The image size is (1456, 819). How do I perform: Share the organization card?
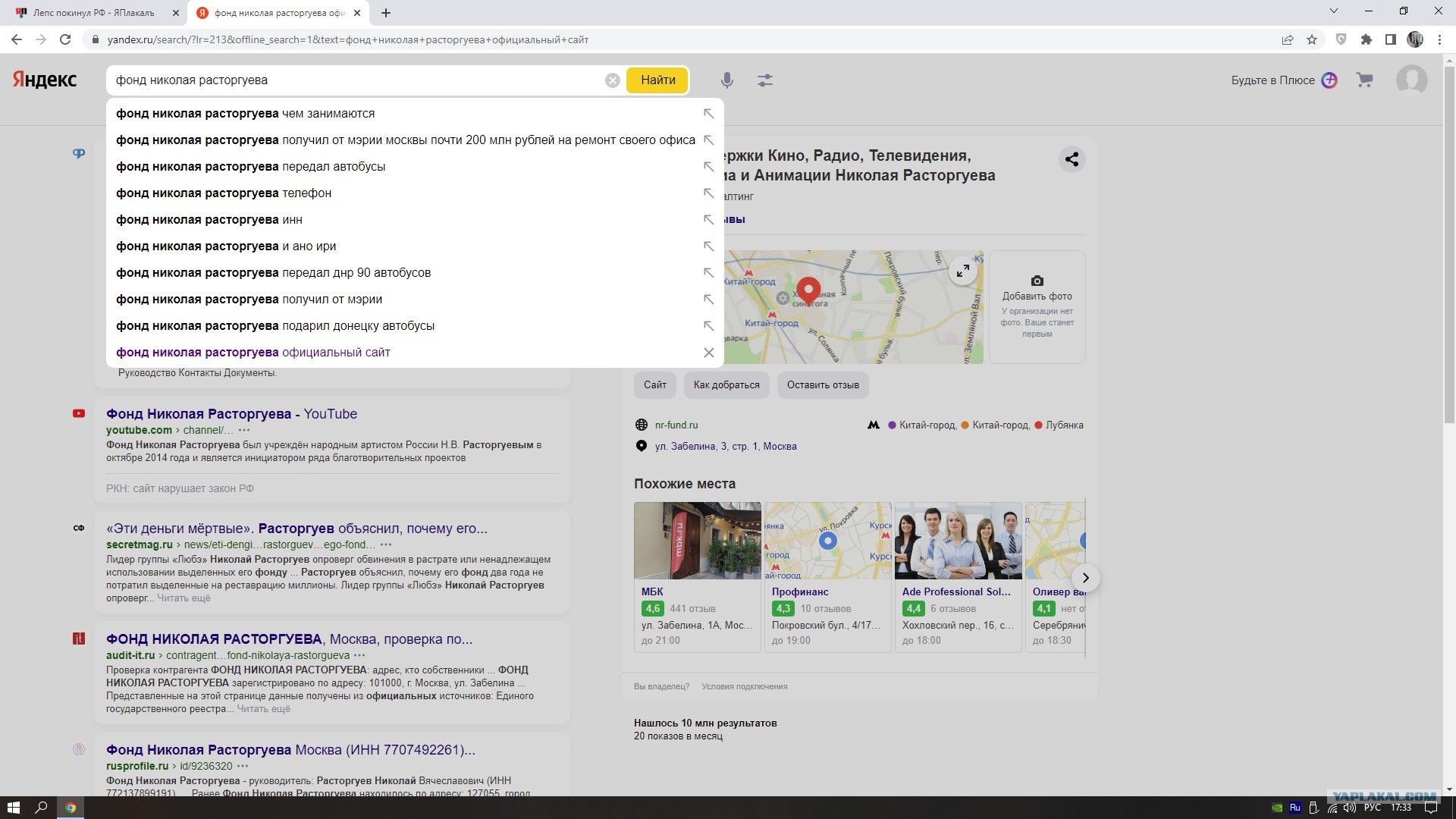(x=1072, y=159)
